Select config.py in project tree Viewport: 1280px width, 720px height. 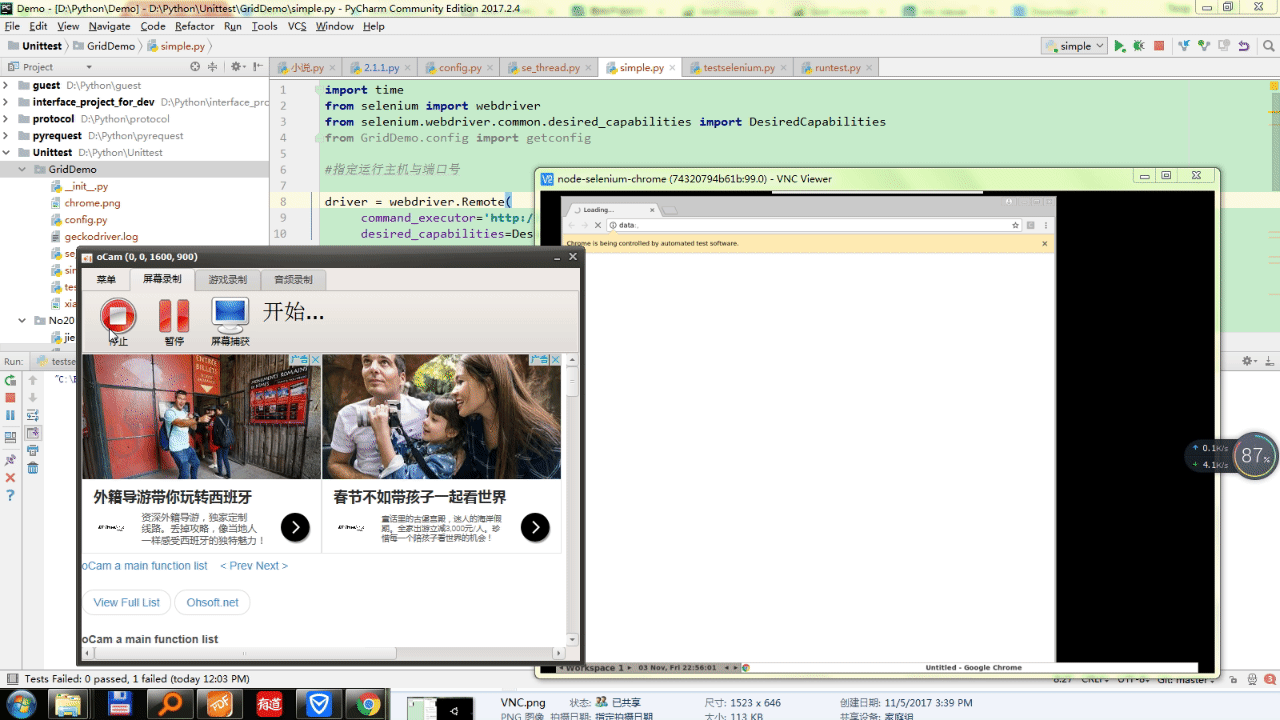pos(86,220)
